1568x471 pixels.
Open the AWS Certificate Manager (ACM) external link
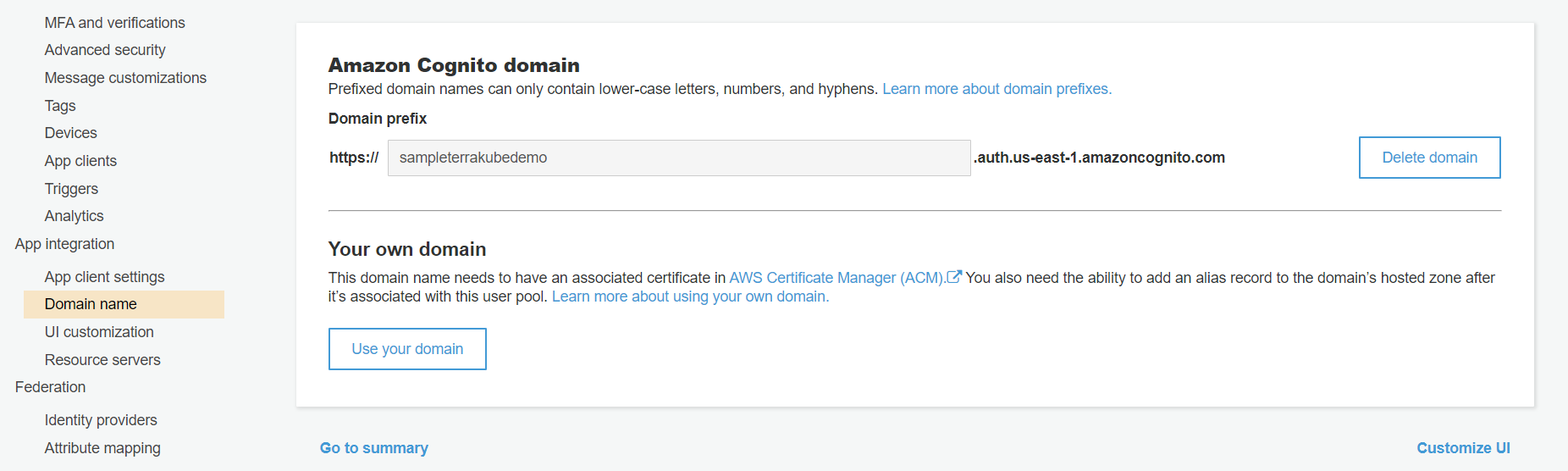point(836,278)
